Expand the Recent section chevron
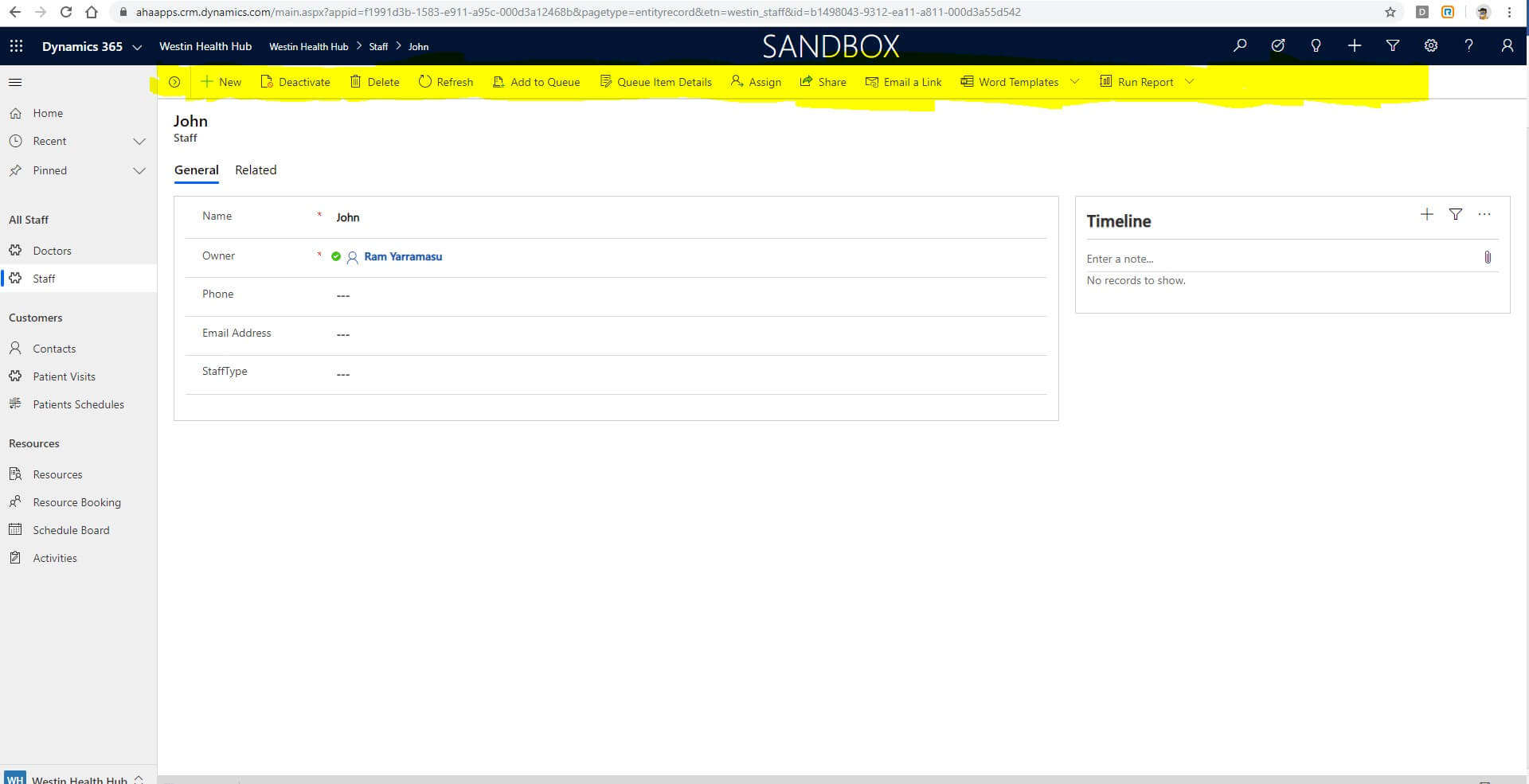This screenshot has width=1529, height=784. pyautogui.click(x=139, y=142)
